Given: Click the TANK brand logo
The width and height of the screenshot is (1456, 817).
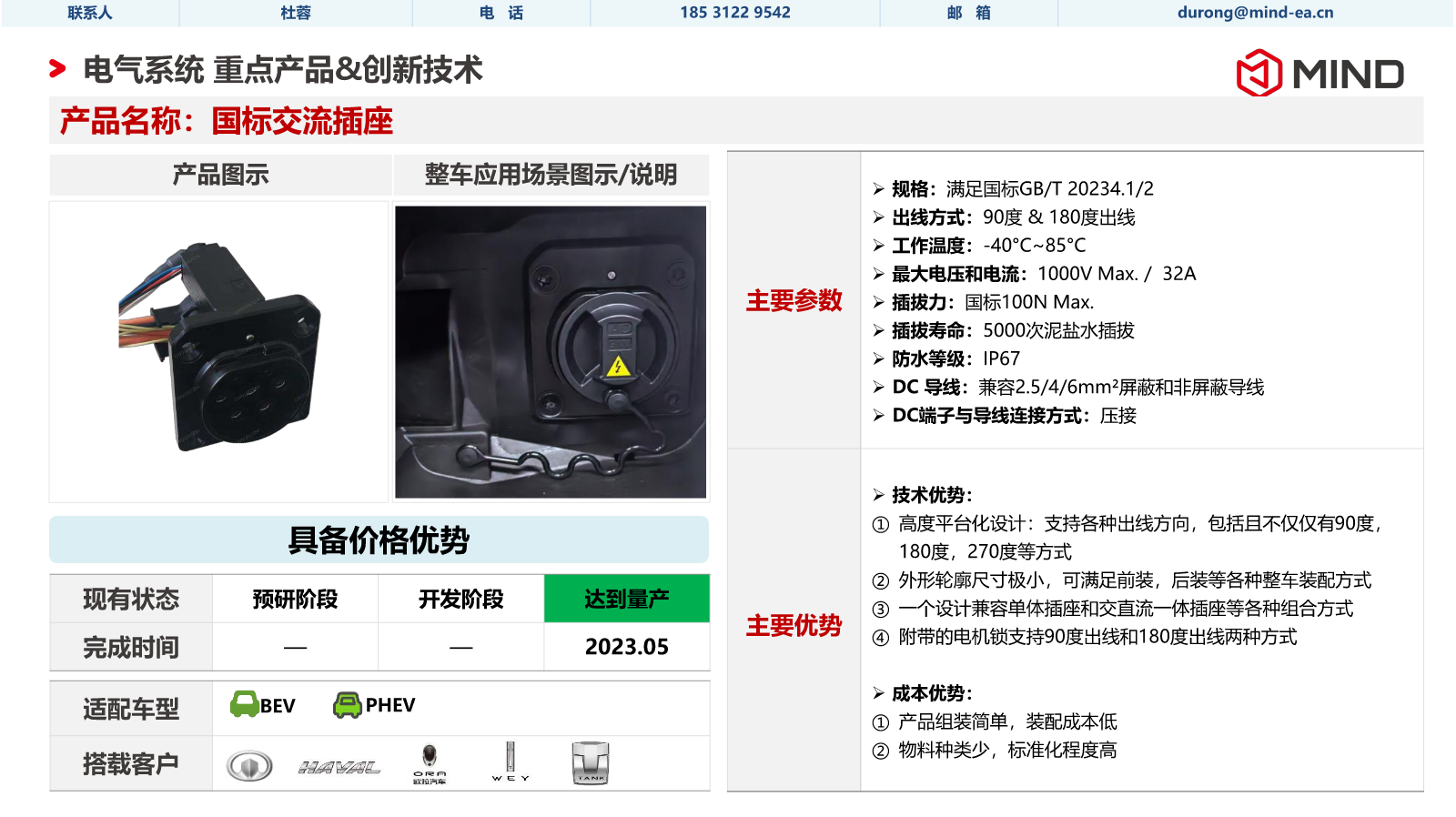Looking at the screenshot, I should [x=590, y=763].
